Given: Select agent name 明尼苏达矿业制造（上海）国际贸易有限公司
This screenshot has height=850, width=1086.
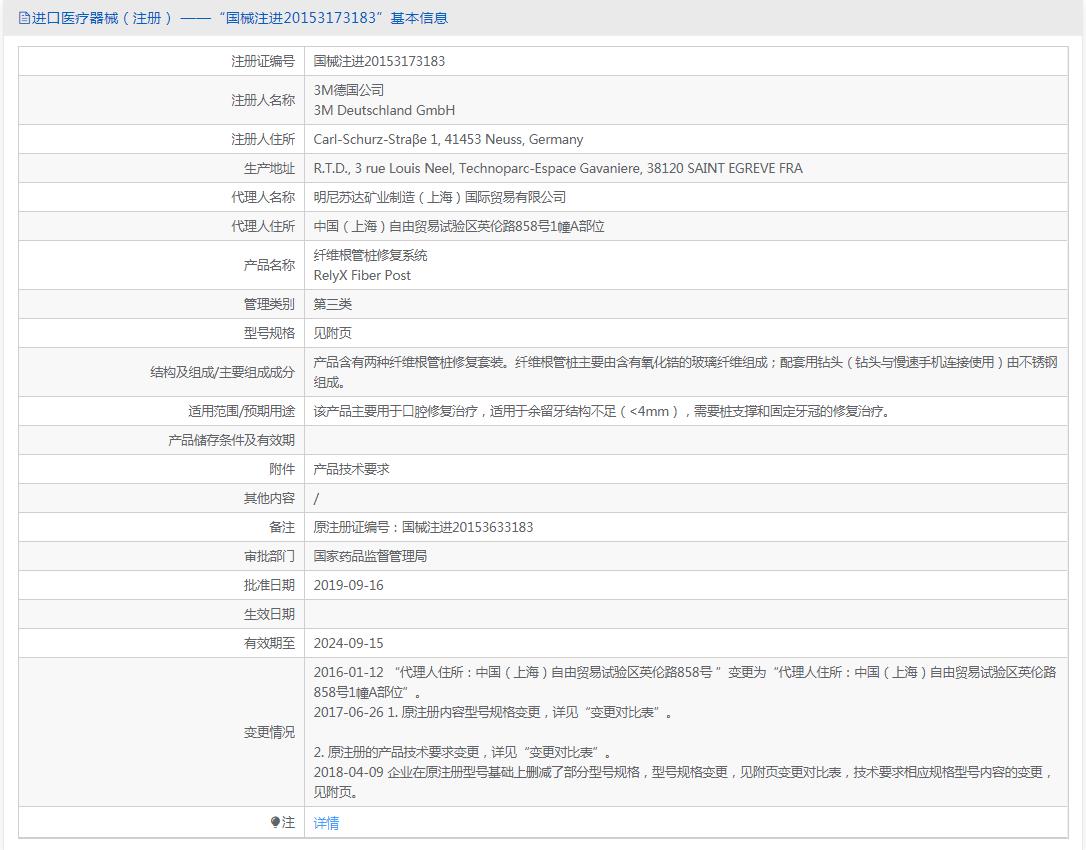Looking at the screenshot, I should click(x=439, y=197).
